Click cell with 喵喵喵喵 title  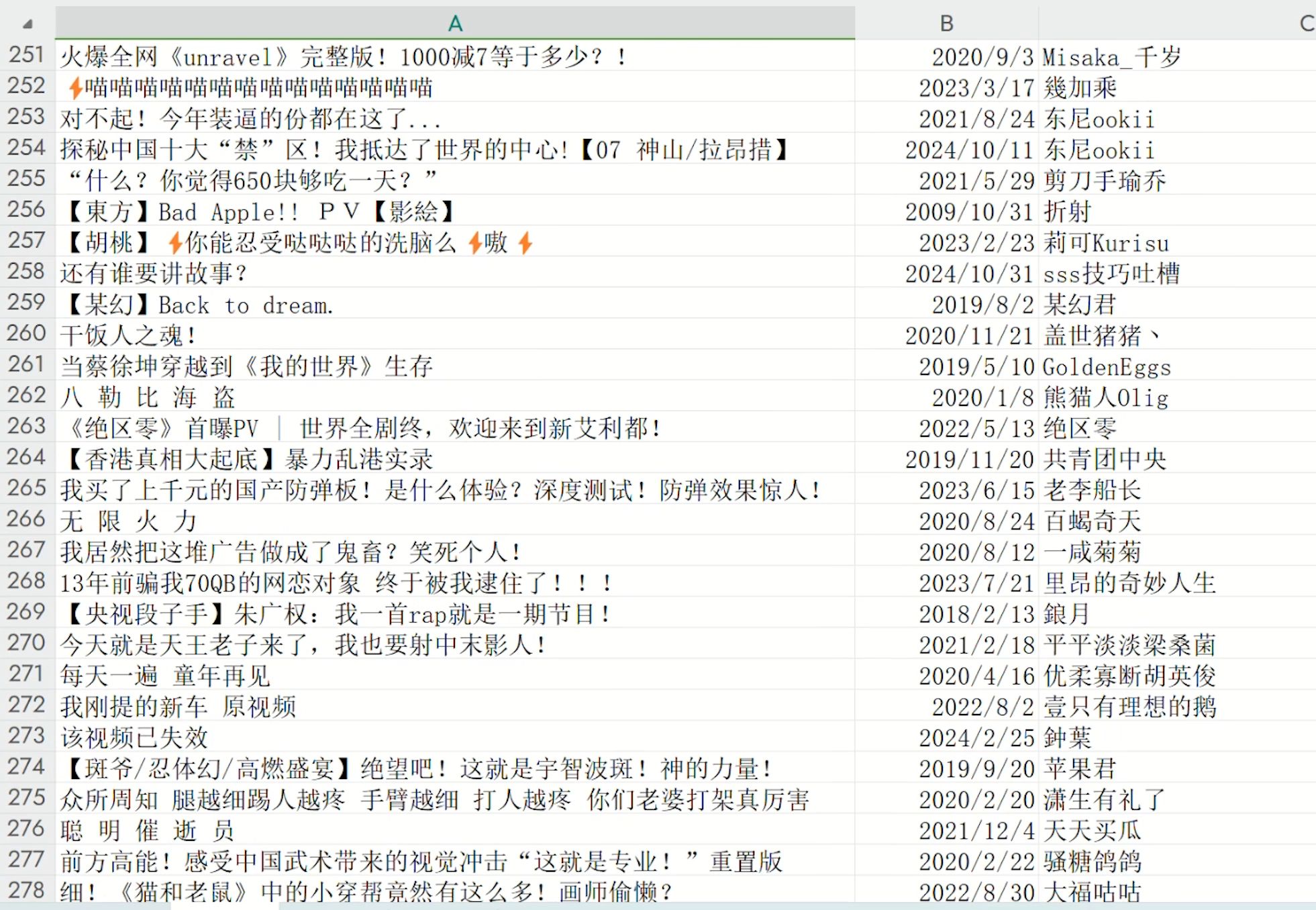pos(455,87)
